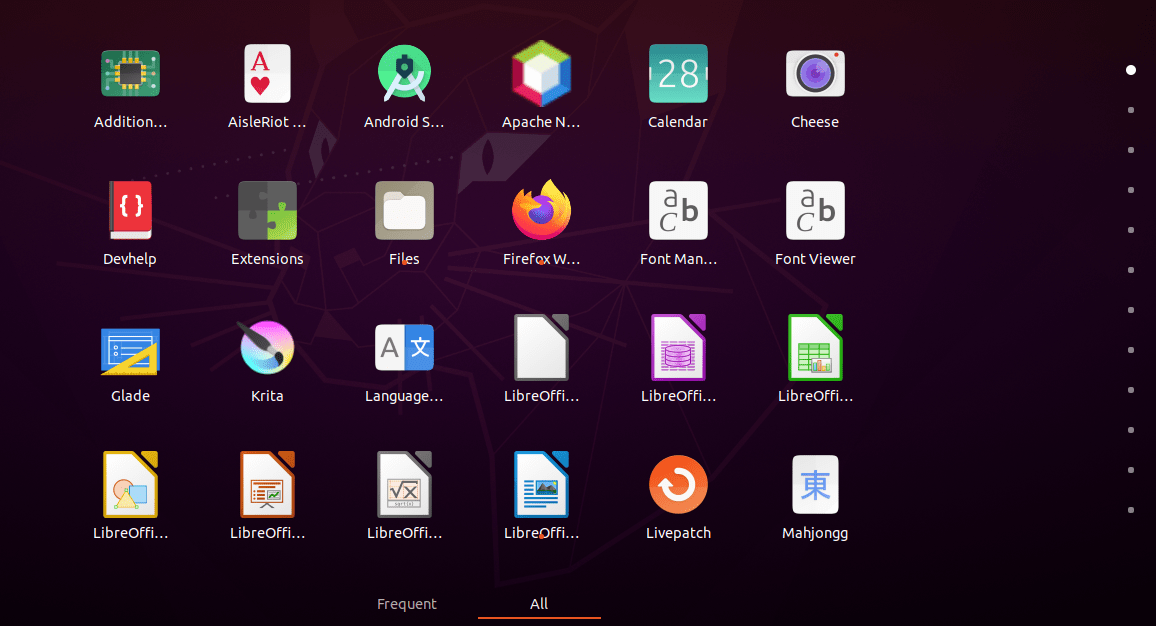Launch Android Studio

[404, 73]
